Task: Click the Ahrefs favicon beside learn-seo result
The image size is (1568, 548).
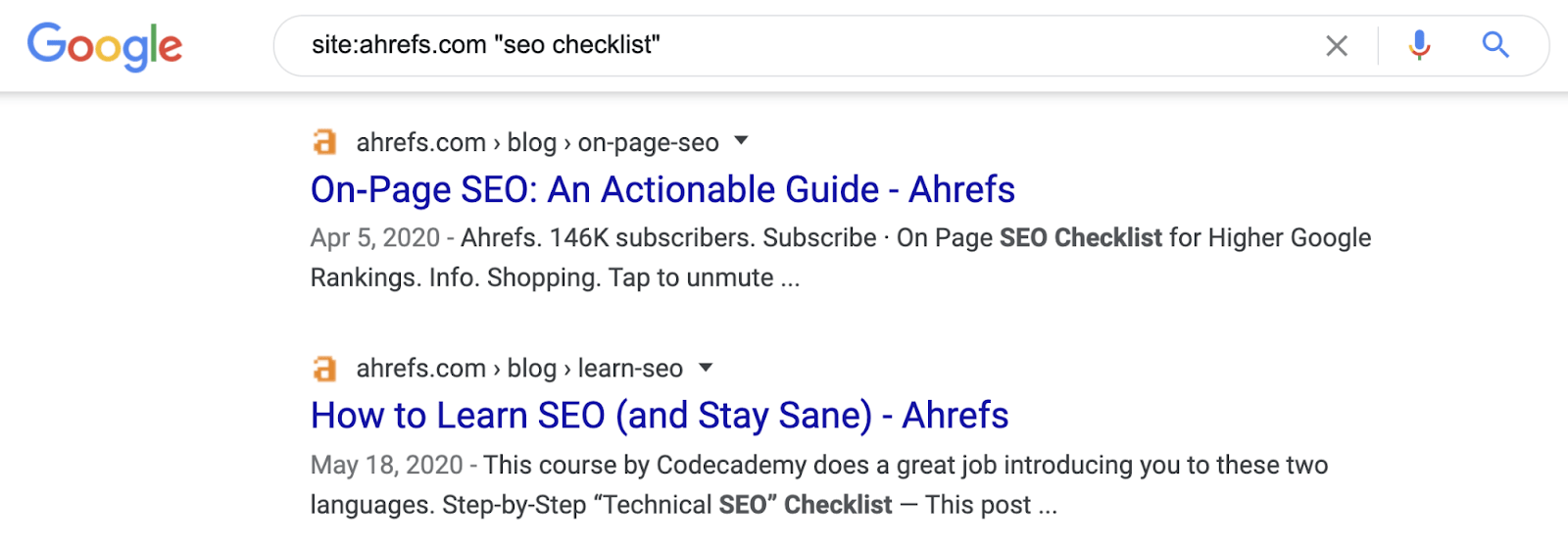Action: click(x=324, y=369)
